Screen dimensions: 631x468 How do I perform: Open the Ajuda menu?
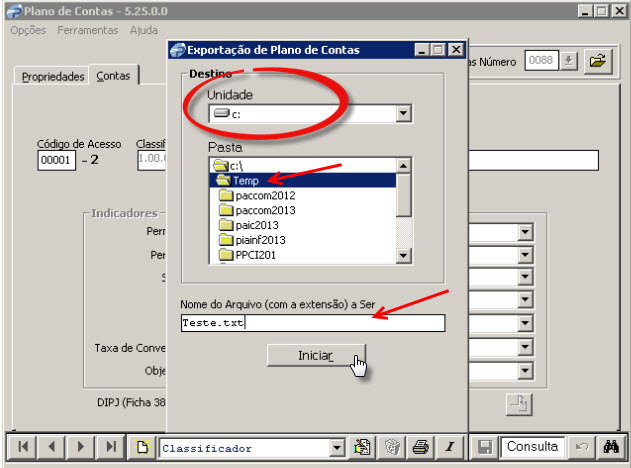click(144, 30)
